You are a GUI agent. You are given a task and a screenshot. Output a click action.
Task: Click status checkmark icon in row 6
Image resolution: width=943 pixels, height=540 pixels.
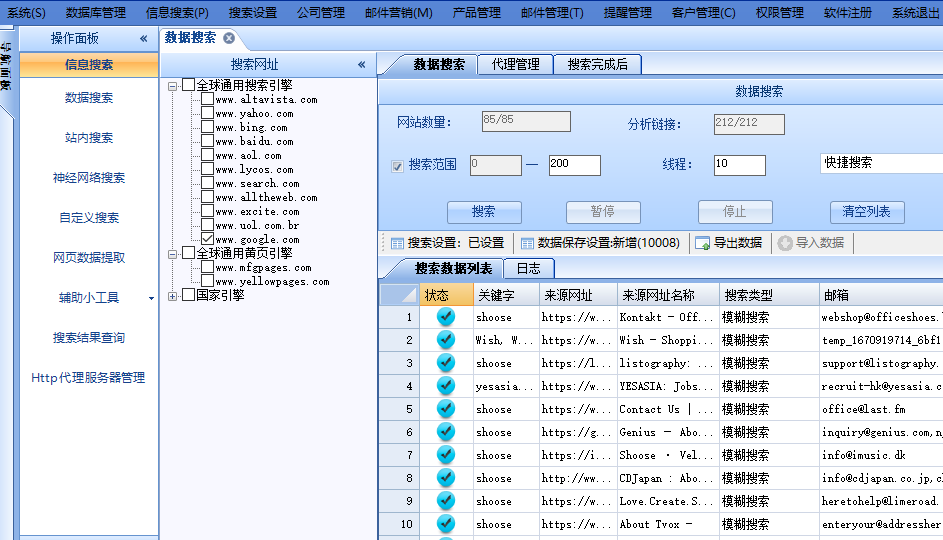point(446,432)
